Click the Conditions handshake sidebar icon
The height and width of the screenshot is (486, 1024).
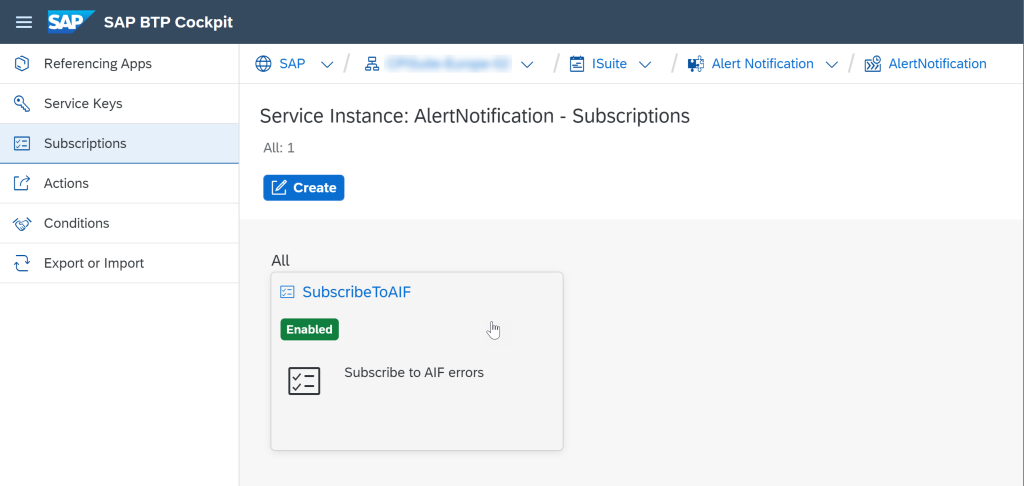click(22, 223)
